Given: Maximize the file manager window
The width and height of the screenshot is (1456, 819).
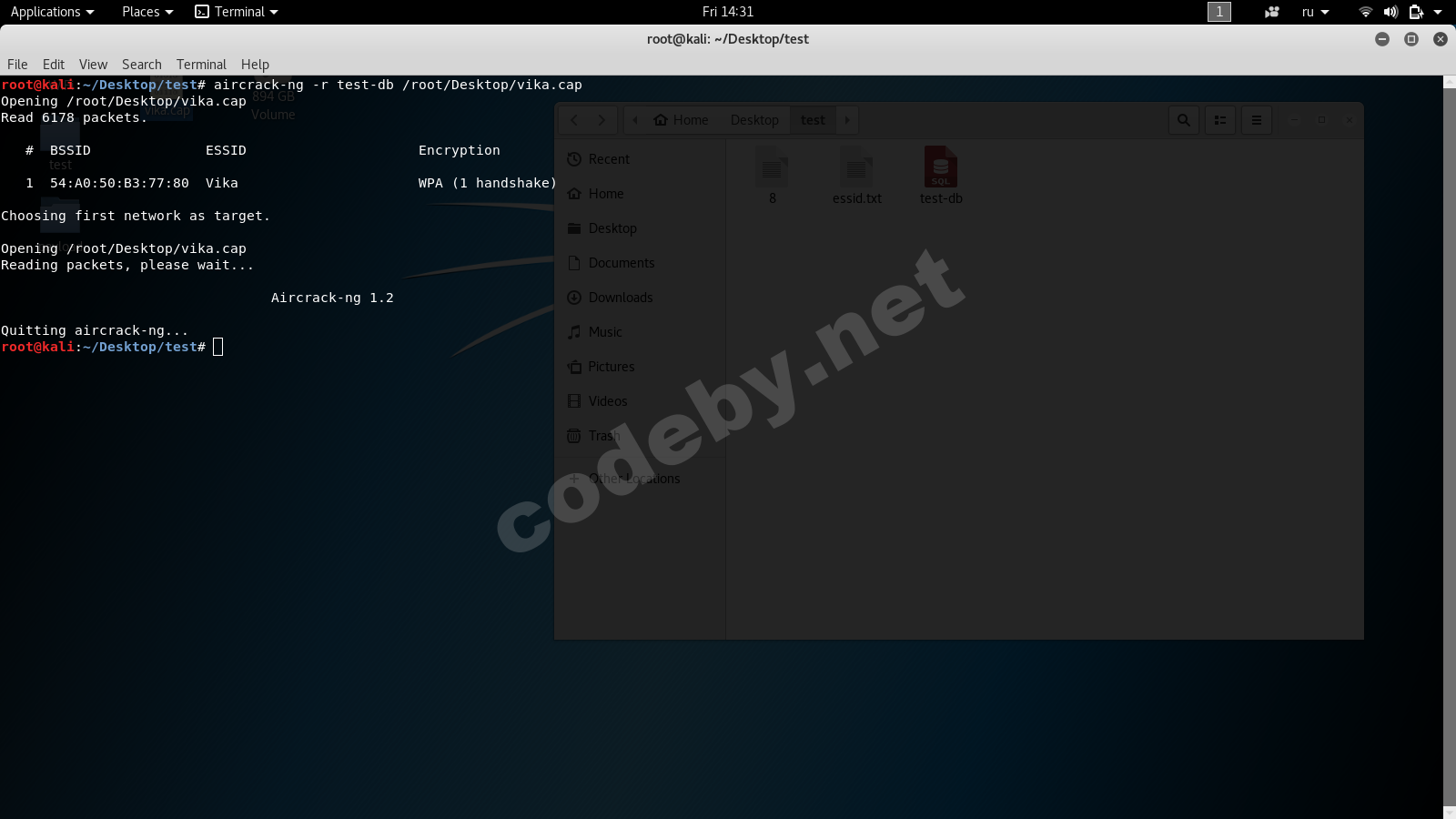Looking at the screenshot, I should point(1321,120).
